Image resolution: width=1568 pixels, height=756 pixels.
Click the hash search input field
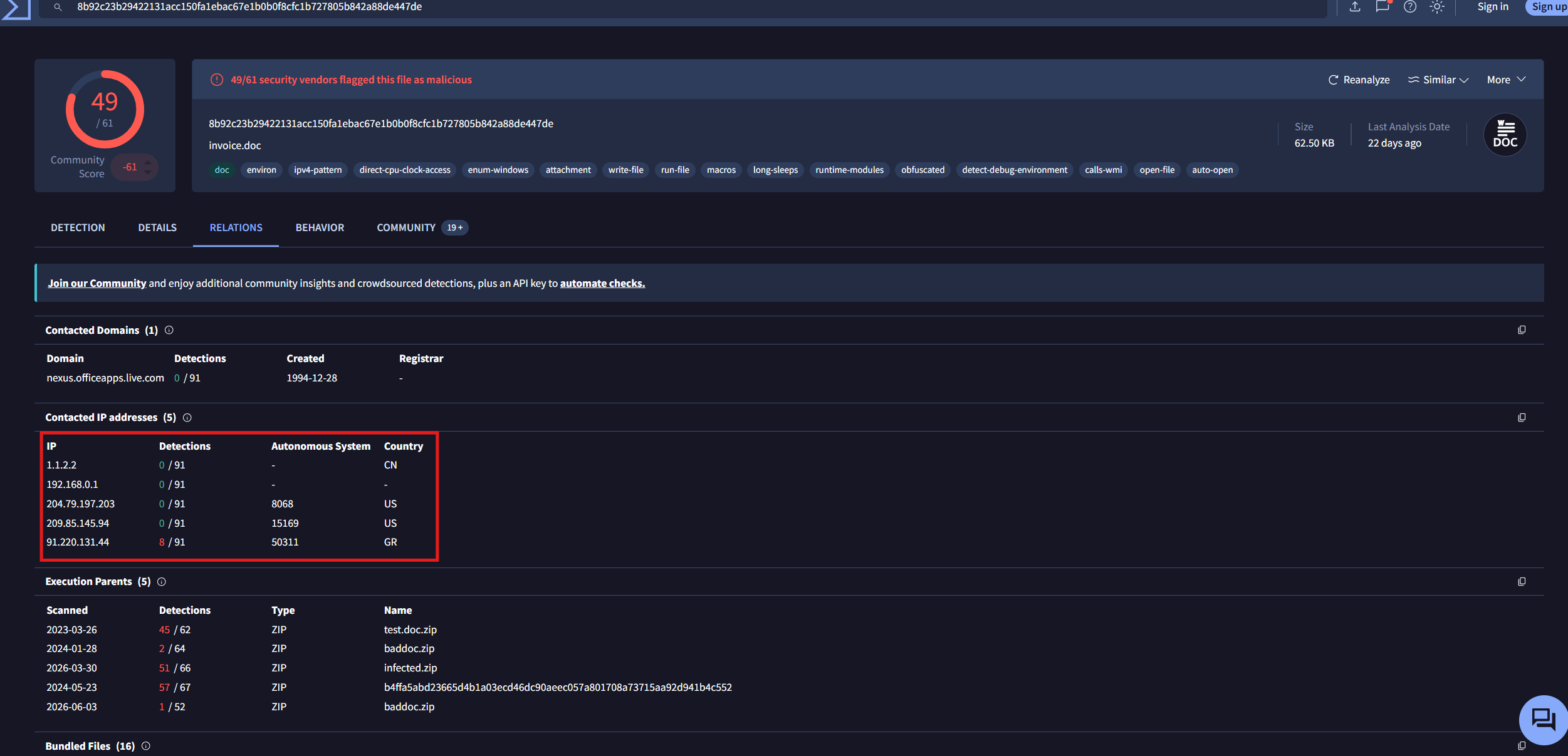[x=683, y=7]
